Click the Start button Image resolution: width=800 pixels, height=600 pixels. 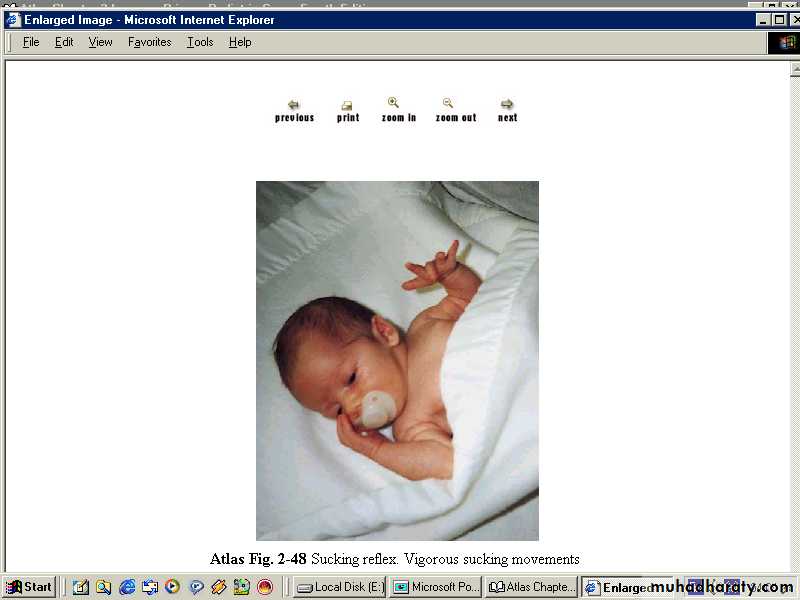29,587
